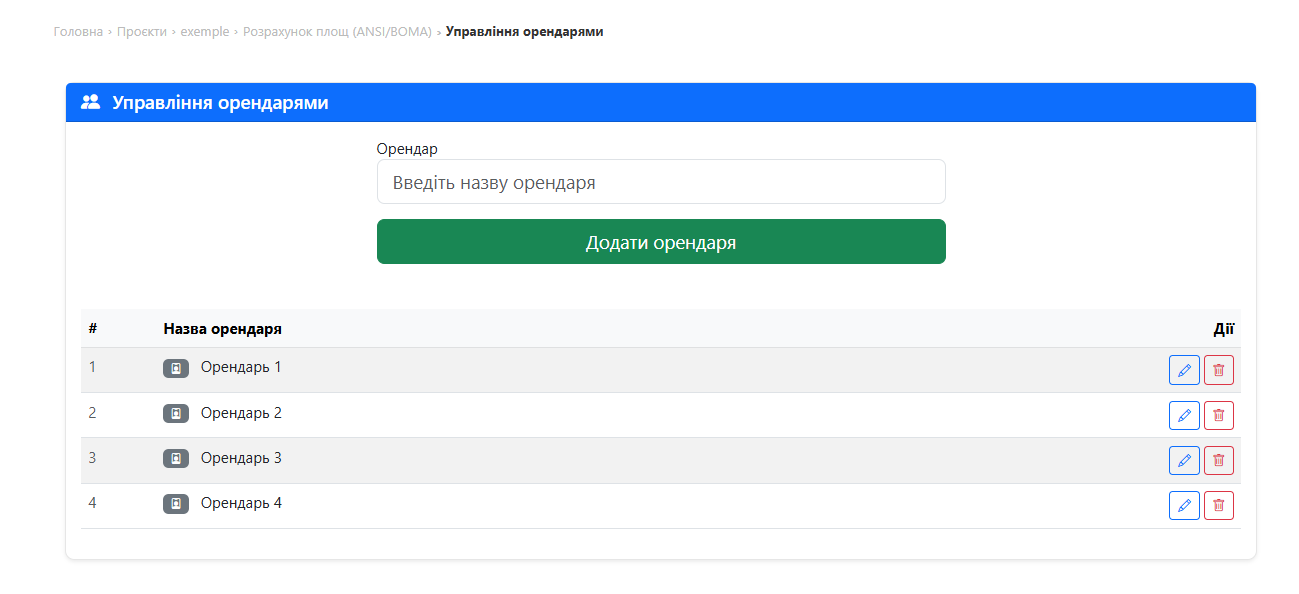
Task: Go to the Головна breadcrumb link
Action: 78,32
